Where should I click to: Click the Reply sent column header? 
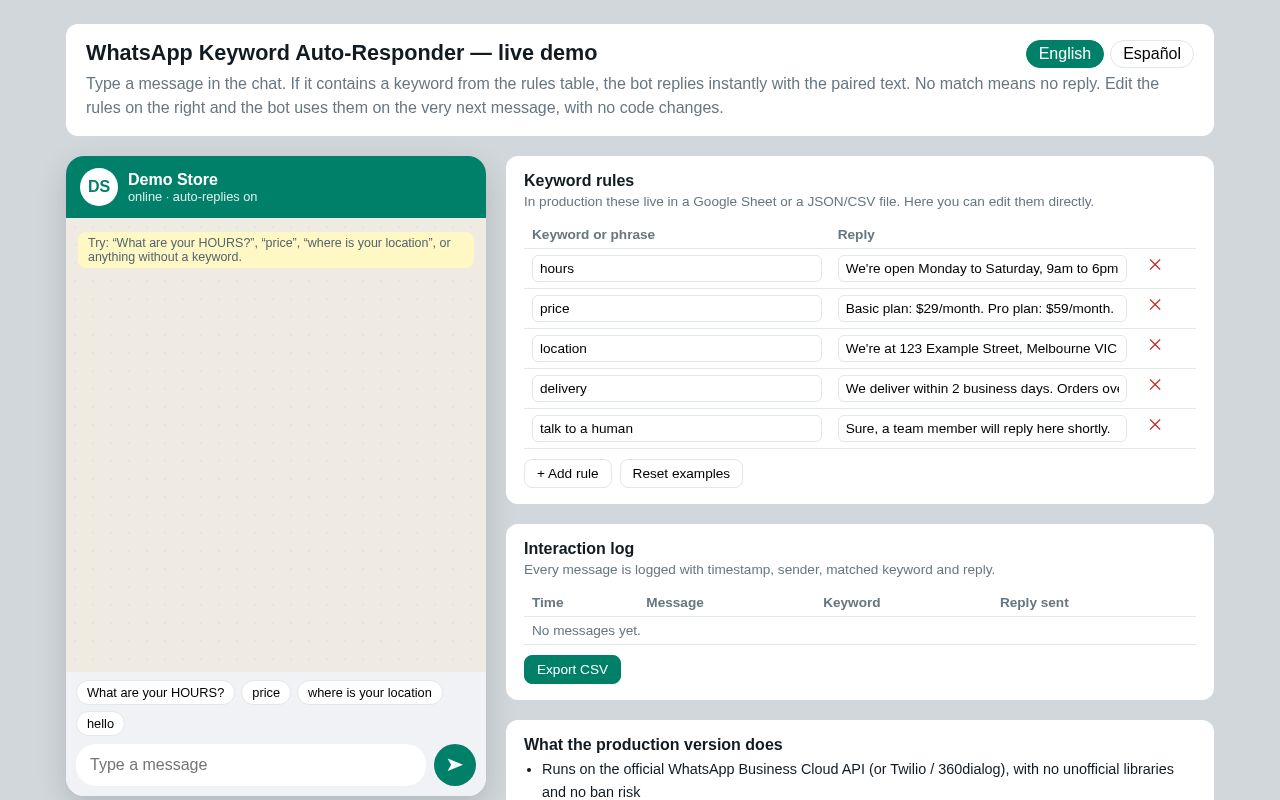point(1034,603)
